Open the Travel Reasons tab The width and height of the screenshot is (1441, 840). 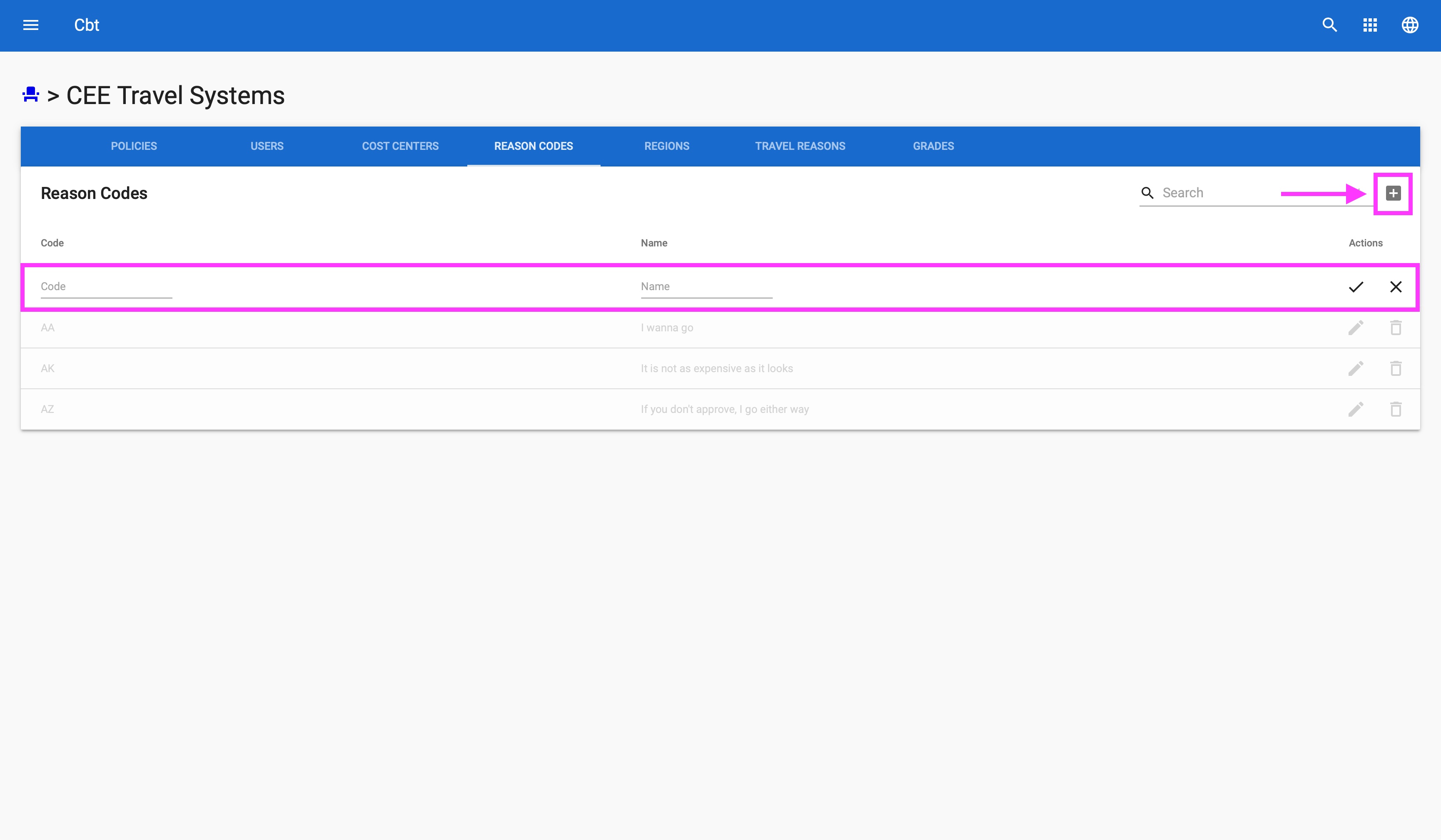[x=800, y=146]
